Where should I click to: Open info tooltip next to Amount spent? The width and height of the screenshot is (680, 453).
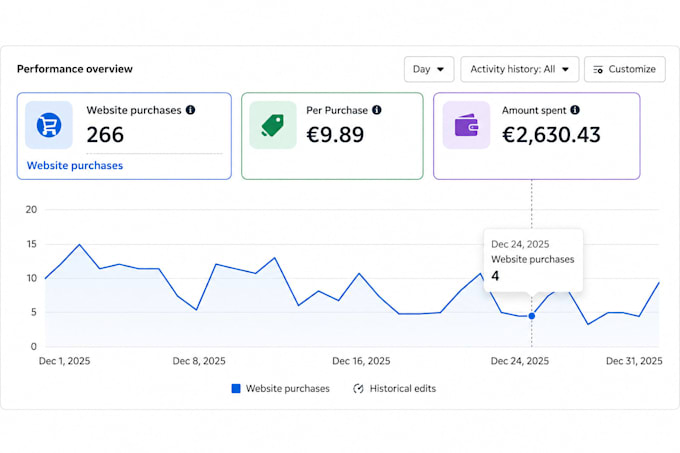coord(575,110)
